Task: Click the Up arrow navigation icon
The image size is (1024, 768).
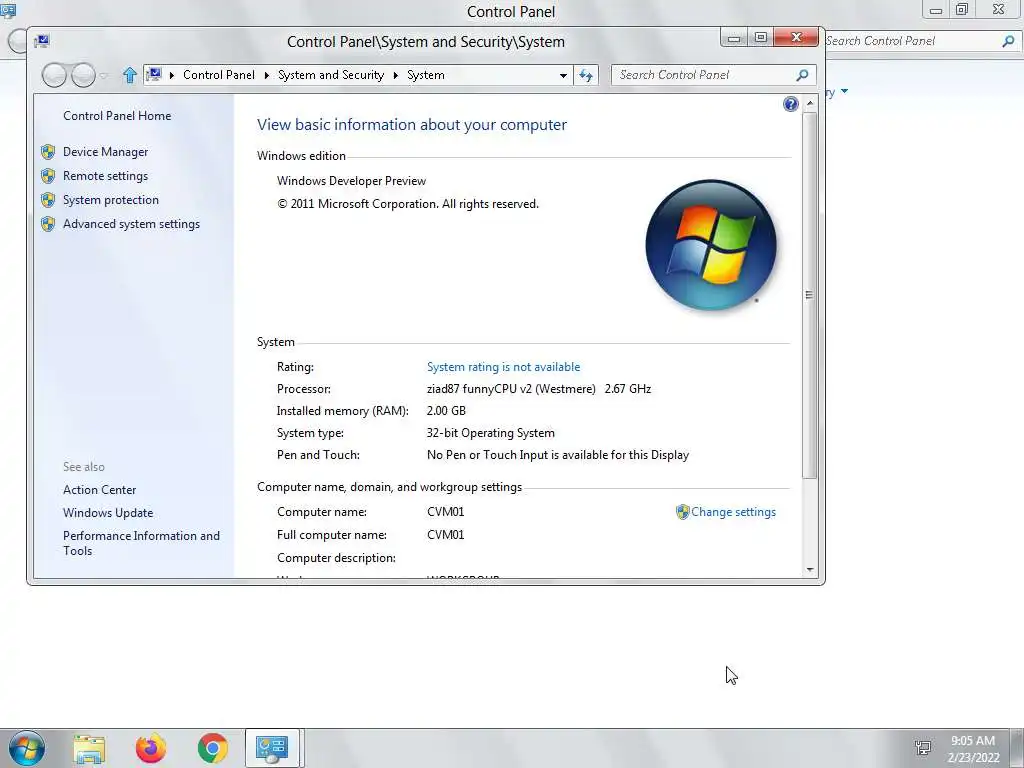Action: pos(129,75)
